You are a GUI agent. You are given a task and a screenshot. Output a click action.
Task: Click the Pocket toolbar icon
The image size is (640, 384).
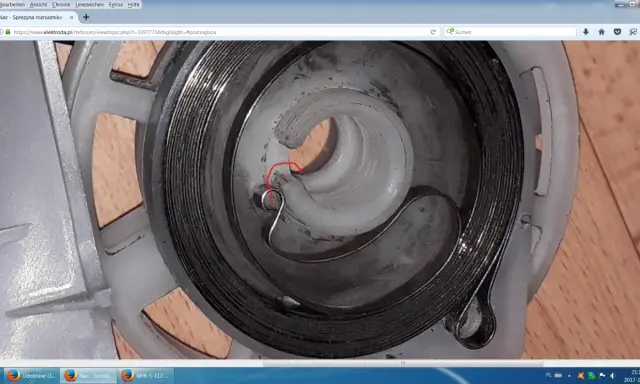pyautogui.click(x=617, y=32)
